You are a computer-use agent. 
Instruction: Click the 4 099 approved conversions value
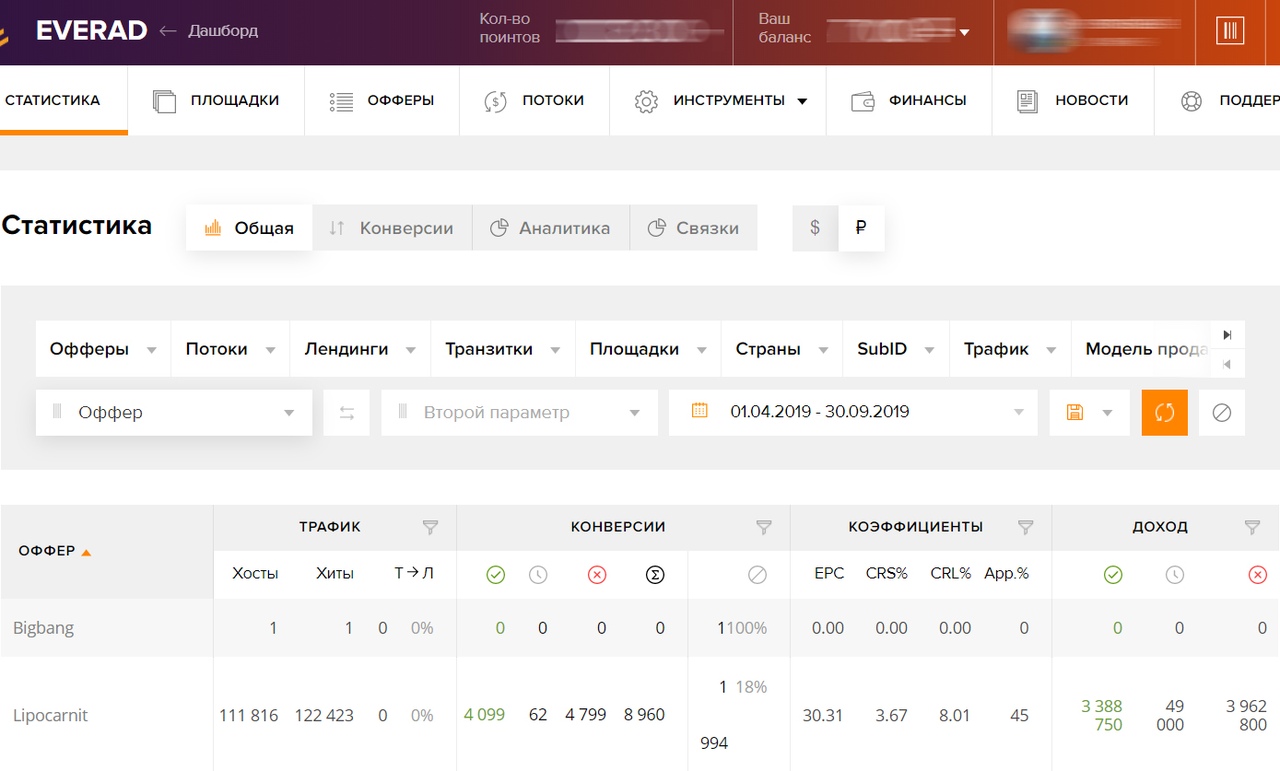point(484,715)
